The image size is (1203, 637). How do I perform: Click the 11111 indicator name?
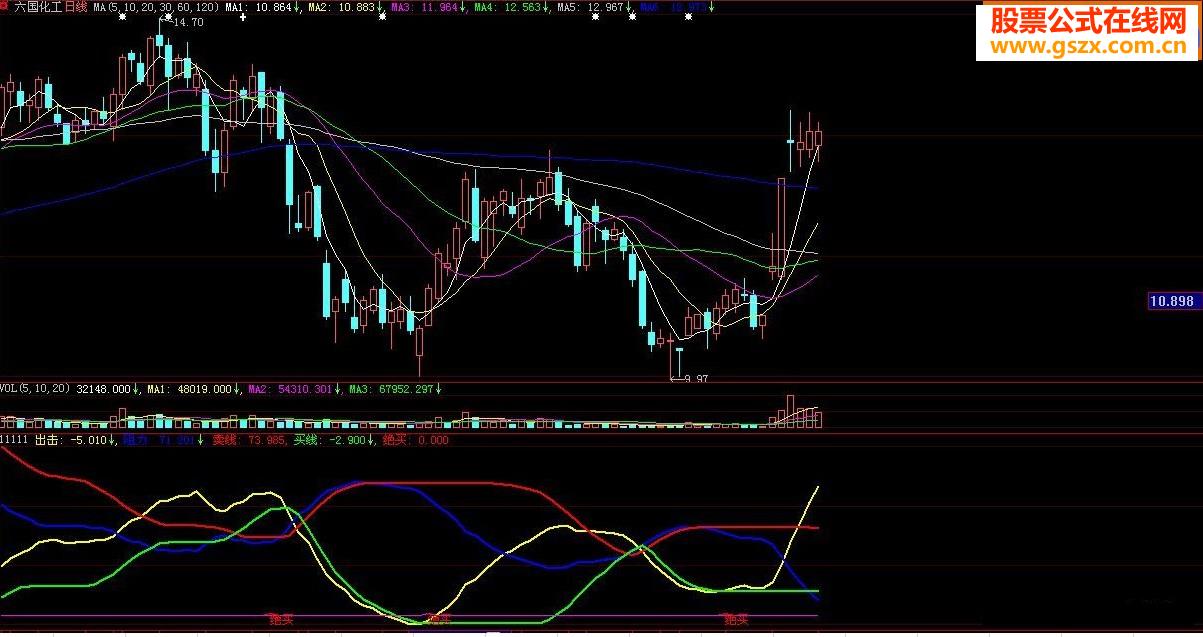15,440
